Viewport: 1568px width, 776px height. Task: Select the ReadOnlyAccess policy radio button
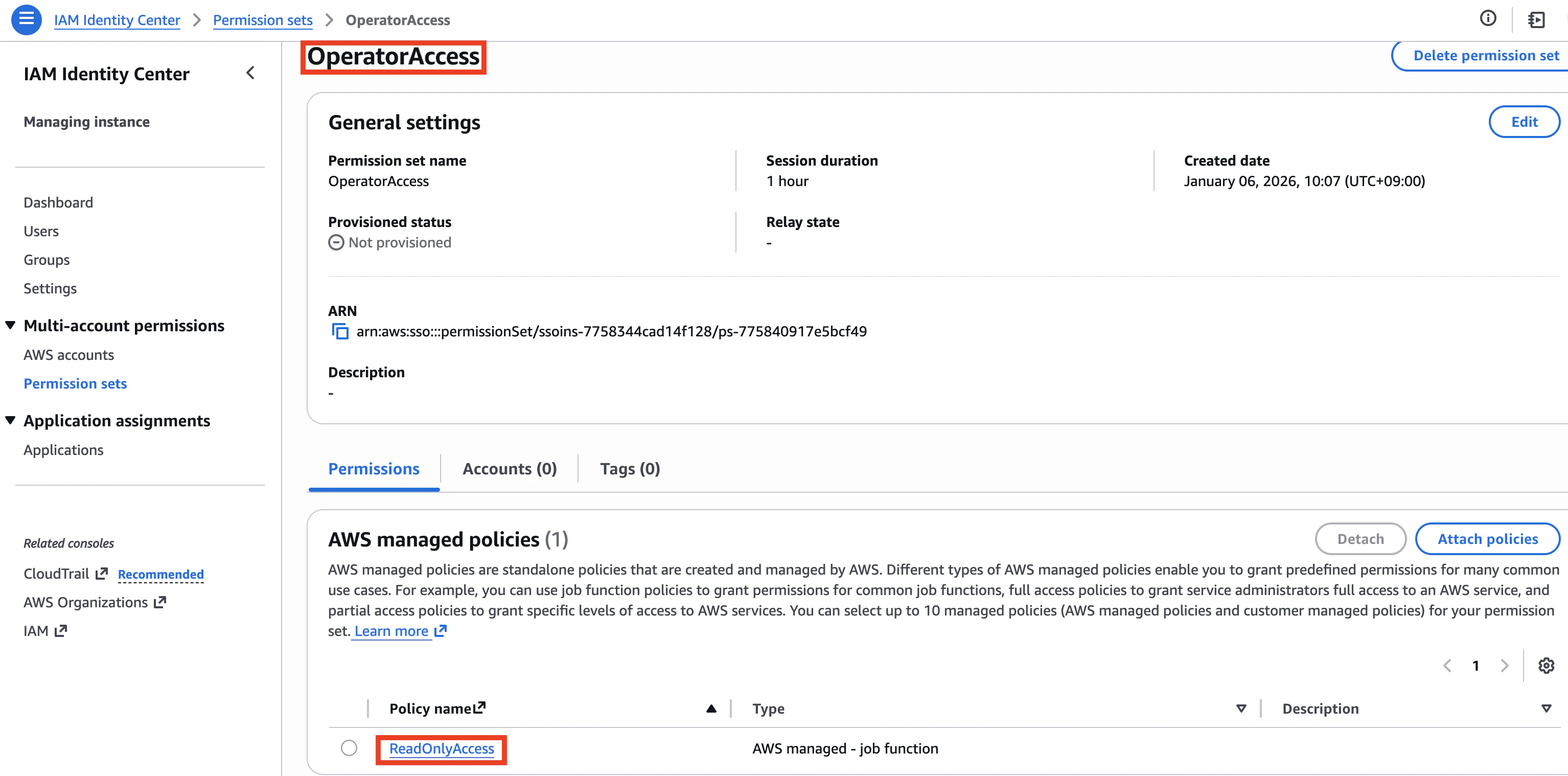click(349, 747)
